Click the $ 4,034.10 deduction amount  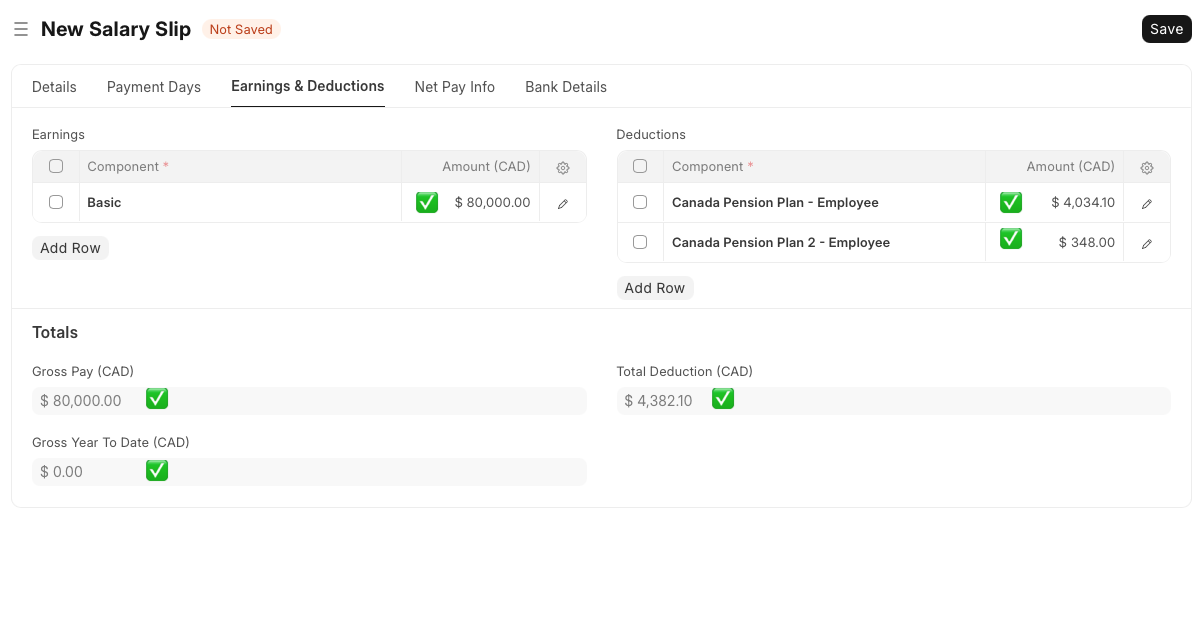(1083, 202)
